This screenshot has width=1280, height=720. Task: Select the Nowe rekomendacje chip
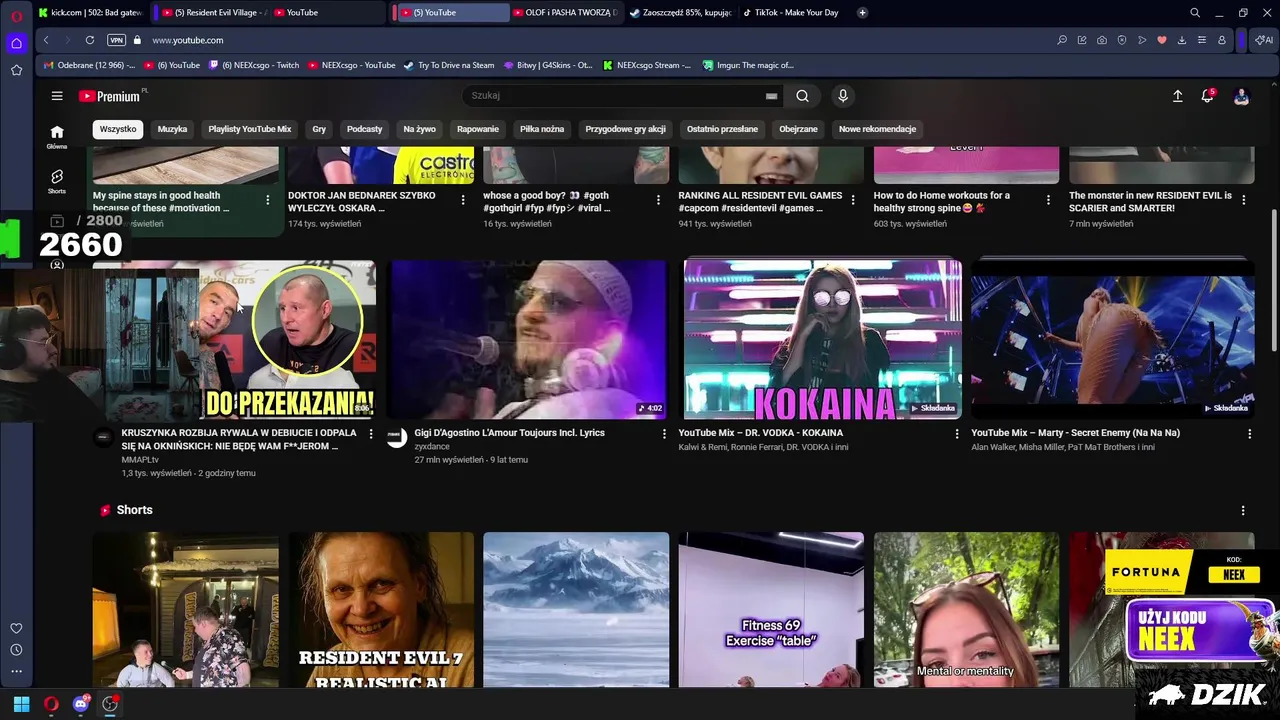(877, 129)
